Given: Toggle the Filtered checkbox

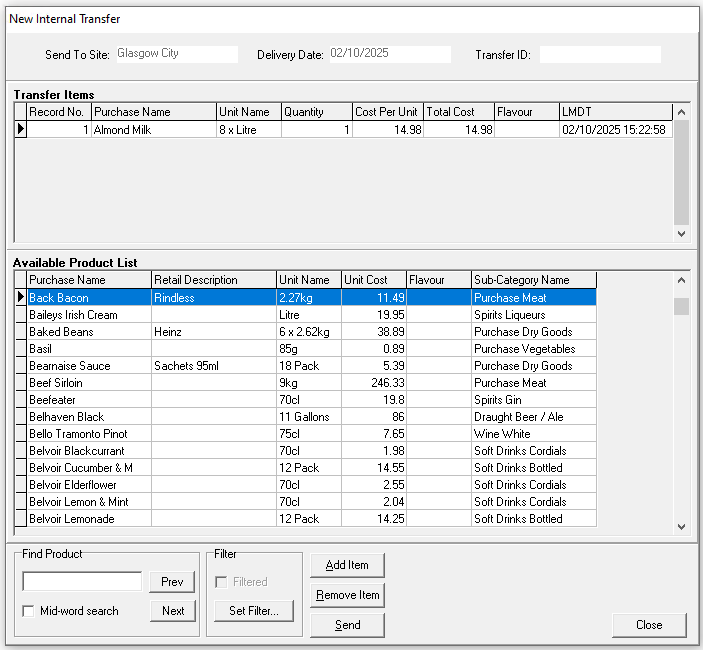Looking at the screenshot, I should tap(222, 581).
